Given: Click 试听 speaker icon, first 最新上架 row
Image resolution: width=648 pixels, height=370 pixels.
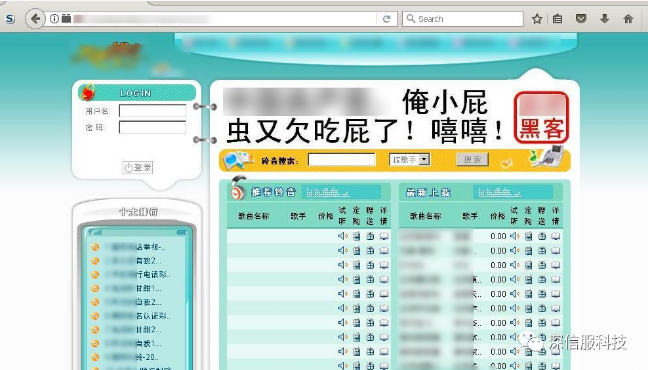Looking at the screenshot, I should coord(515,236).
